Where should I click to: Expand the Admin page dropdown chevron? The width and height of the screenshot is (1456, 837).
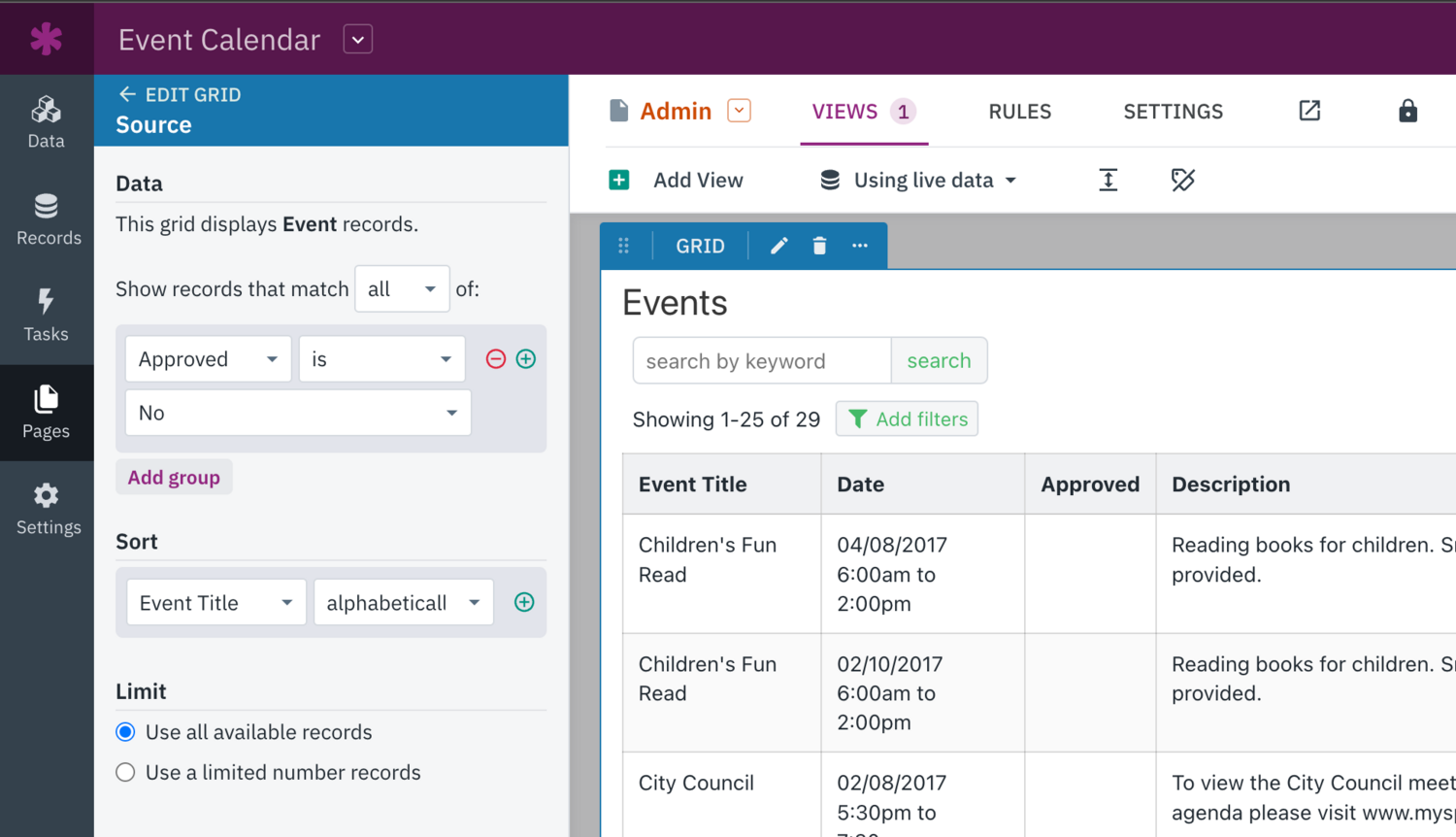739,110
